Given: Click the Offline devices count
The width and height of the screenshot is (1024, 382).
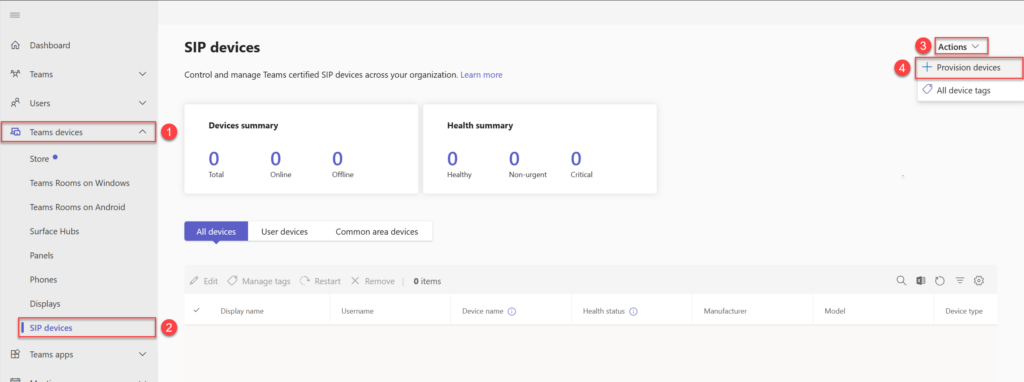Looking at the screenshot, I should pyautogui.click(x=338, y=158).
